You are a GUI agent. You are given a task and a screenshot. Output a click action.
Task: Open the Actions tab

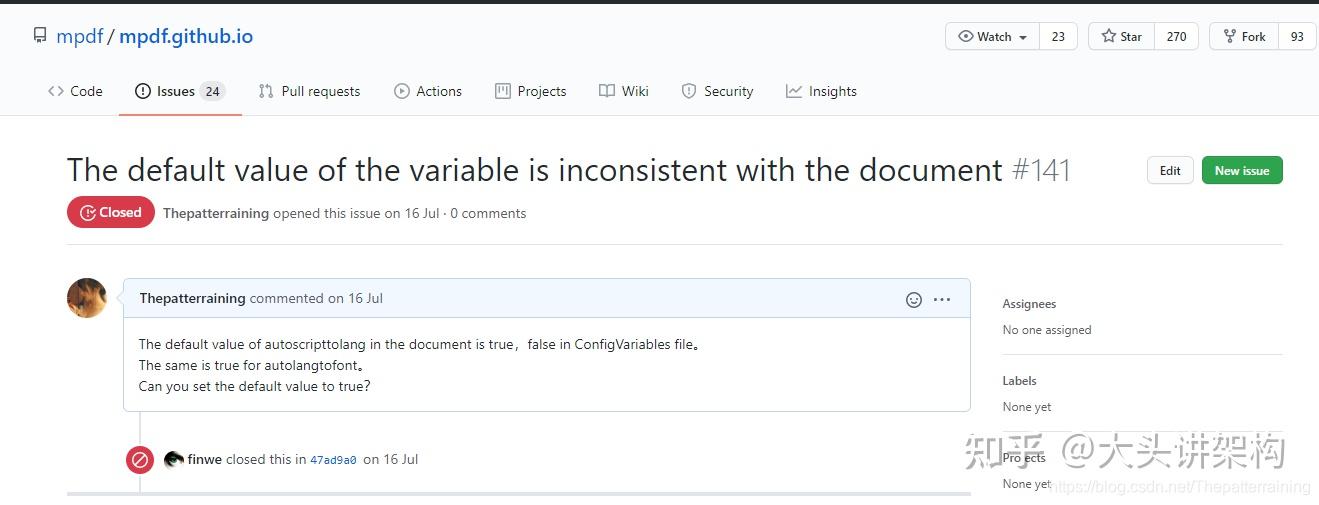(428, 91)
